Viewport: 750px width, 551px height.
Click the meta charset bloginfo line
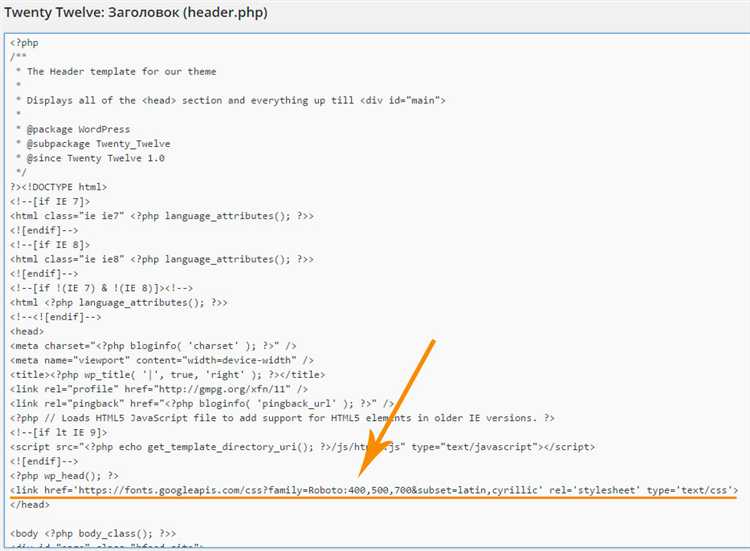click(153, 346)
